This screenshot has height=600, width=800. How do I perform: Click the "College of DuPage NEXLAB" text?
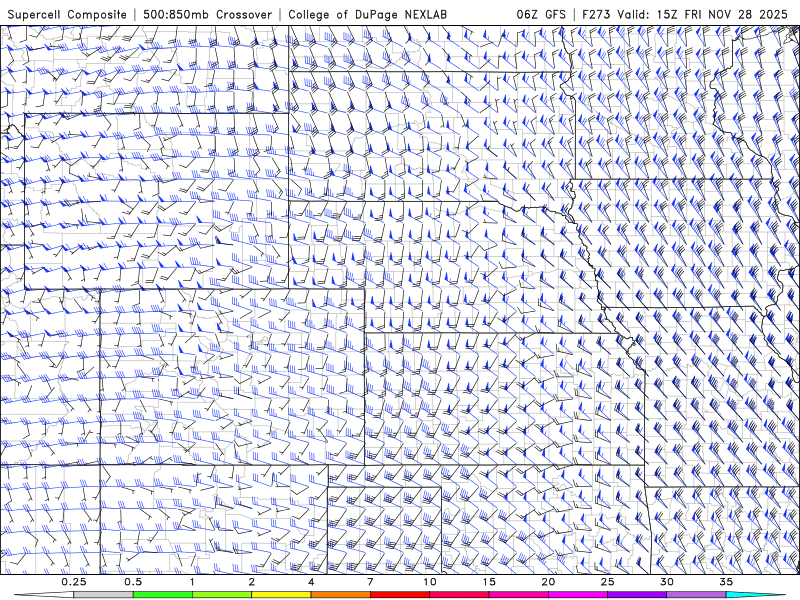[x=367, y=14]
